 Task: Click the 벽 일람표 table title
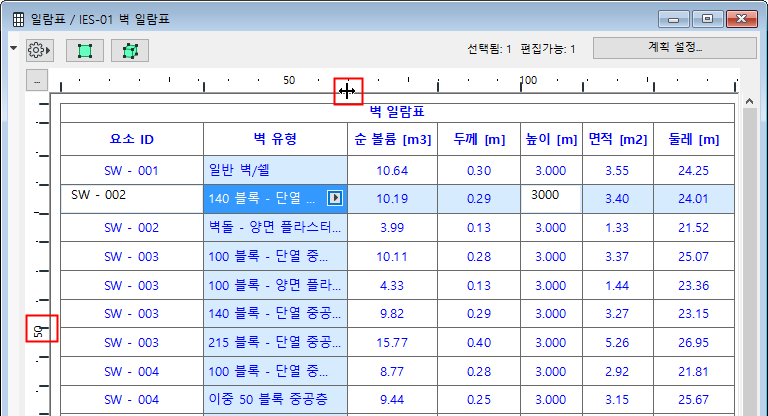(397, 113)
